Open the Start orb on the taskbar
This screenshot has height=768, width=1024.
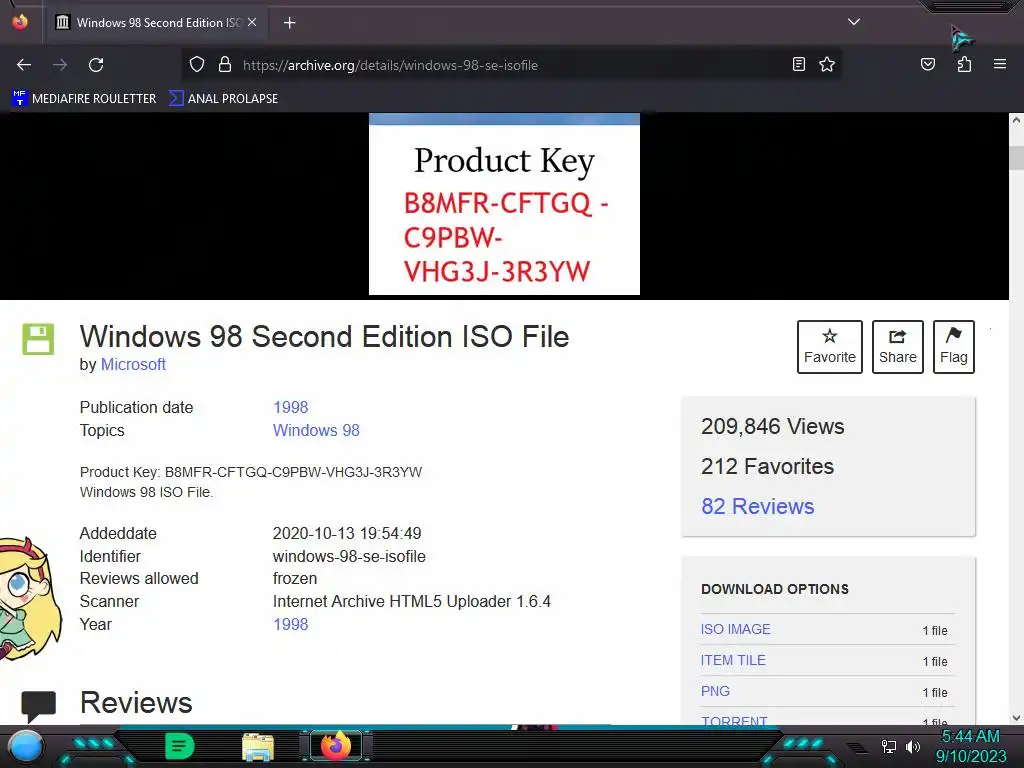point(26,747)
